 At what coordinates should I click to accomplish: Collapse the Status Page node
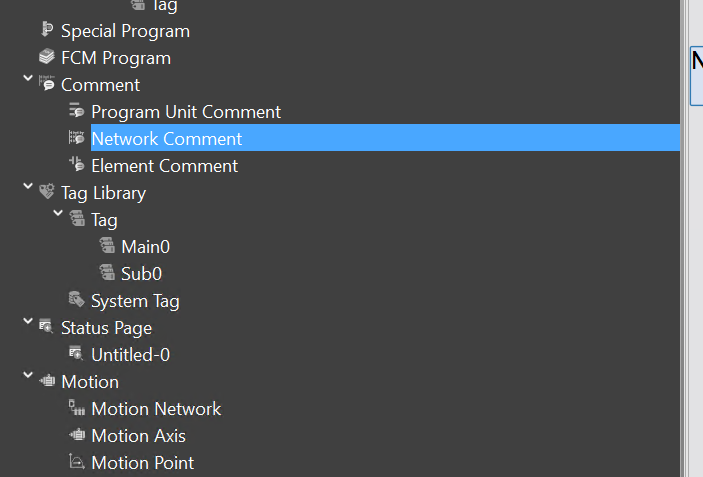pyautogui.click(x=27, y=322)
